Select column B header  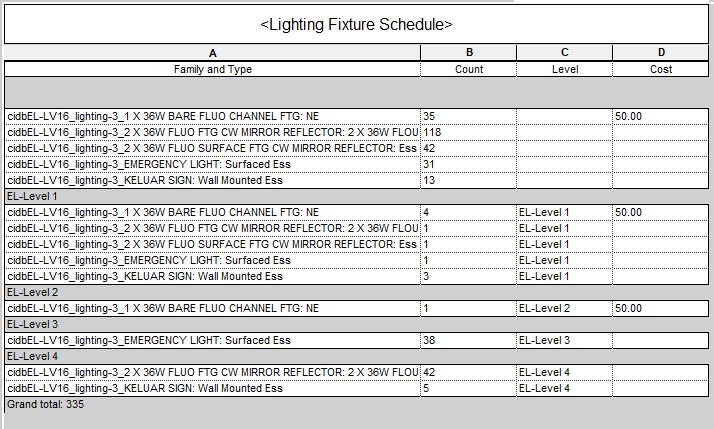pos(468,53)
